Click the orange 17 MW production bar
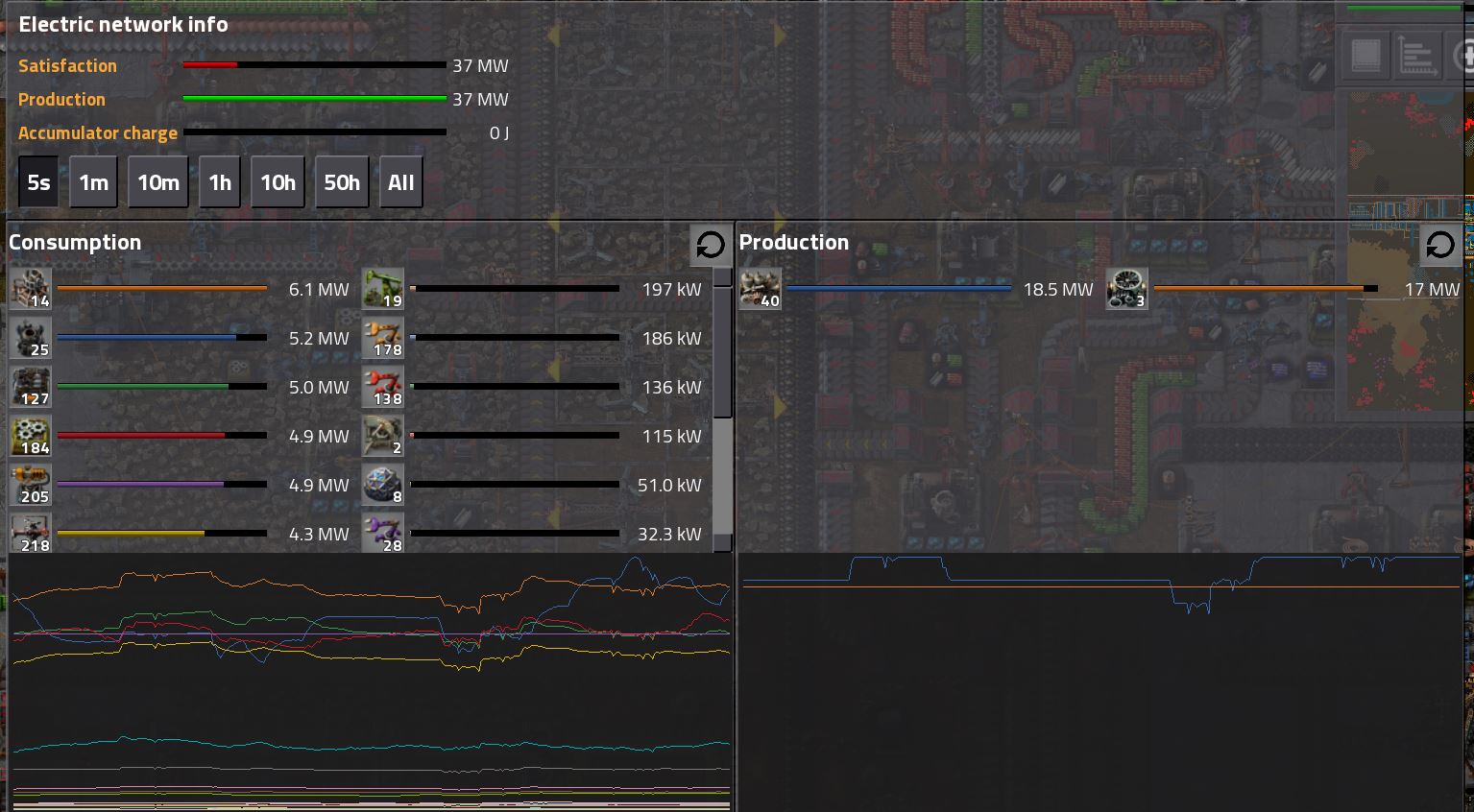Image resolution: width=1474 pixels, height=812 pixels. [1266, 288]
